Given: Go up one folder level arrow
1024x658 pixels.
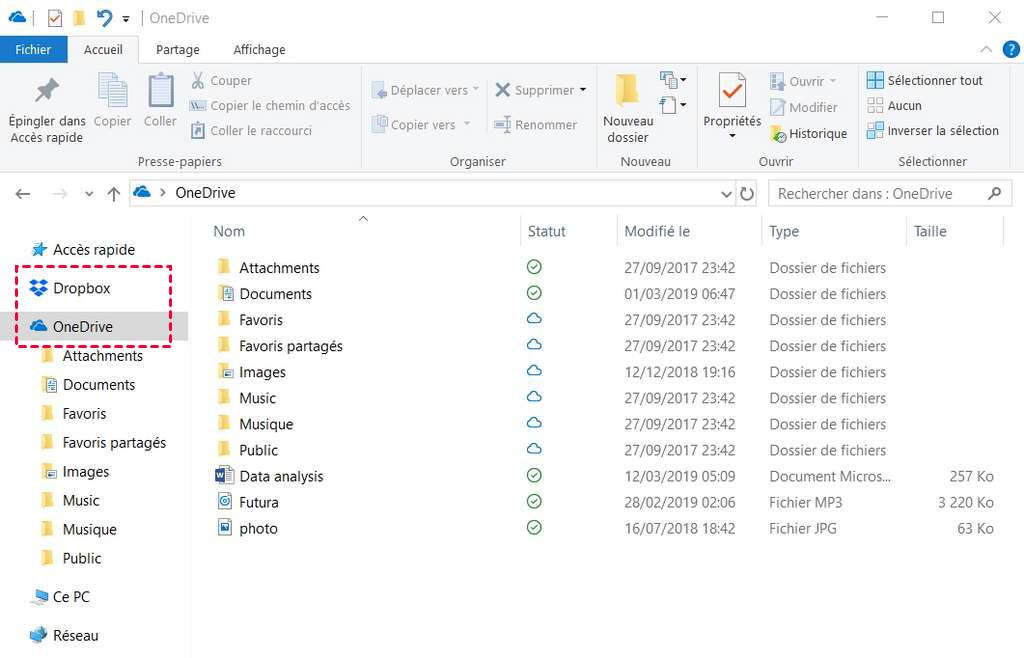Looking at the screenshot, I should click(x=113, y=194).
